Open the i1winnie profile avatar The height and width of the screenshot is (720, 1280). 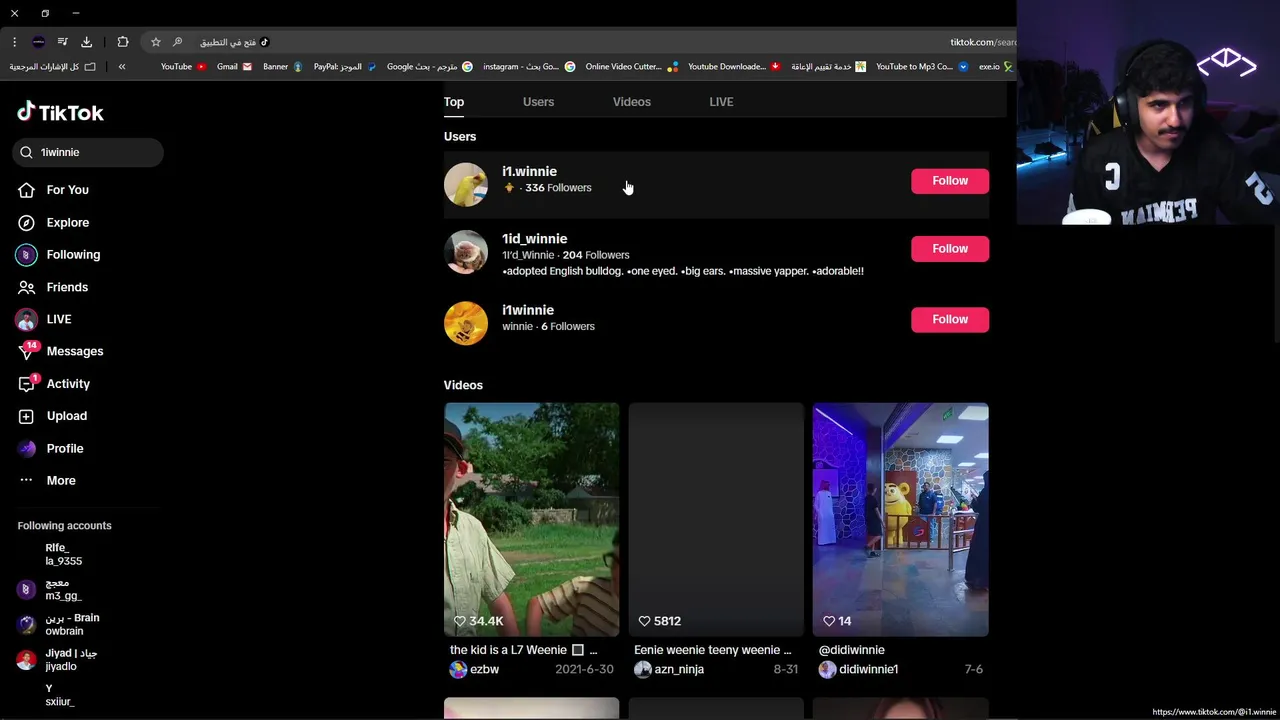click(466, 323)
